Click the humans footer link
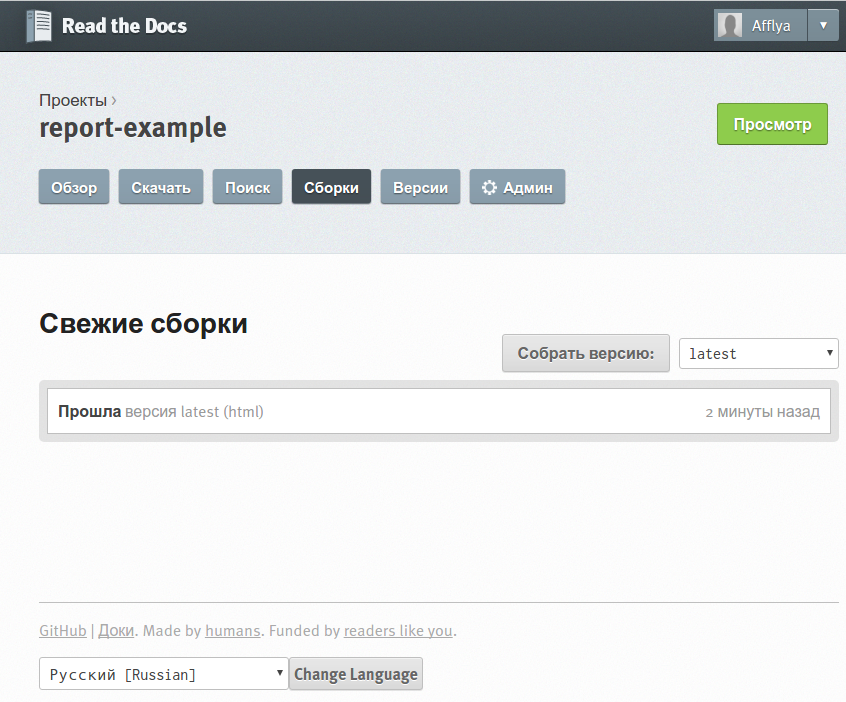846x702 pixels. click(x=233, y=630)
